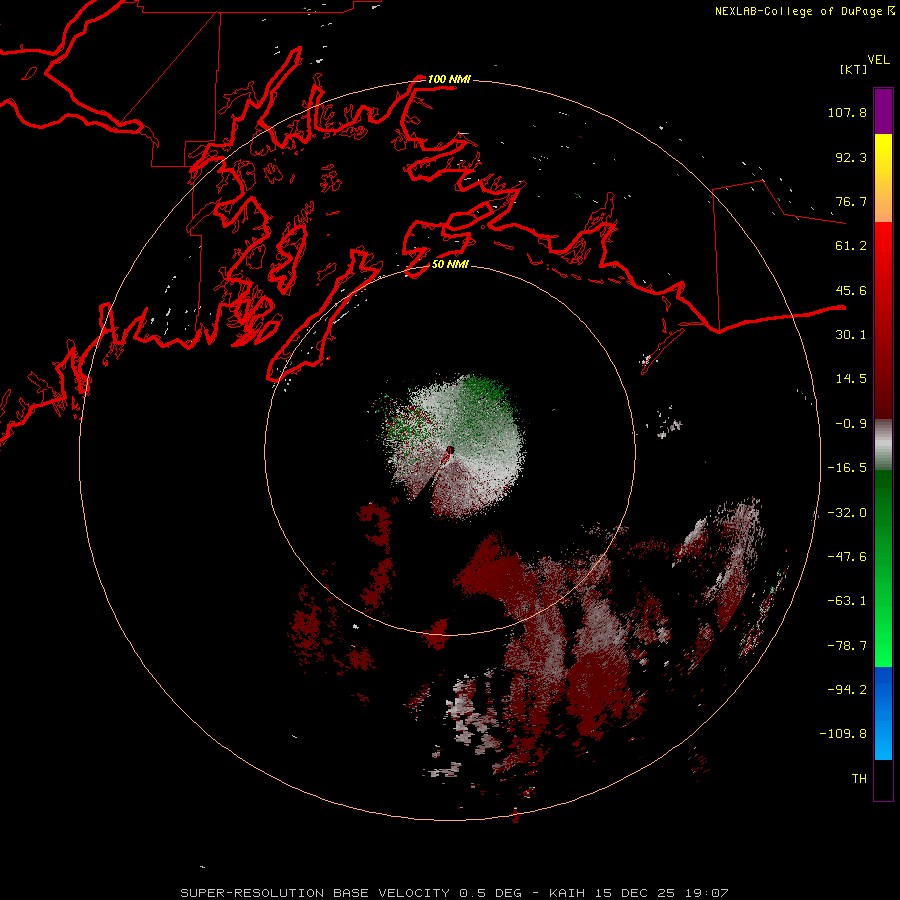
Task: Click the -78.7 velocity scale value
Action: [x=847, y=646]
